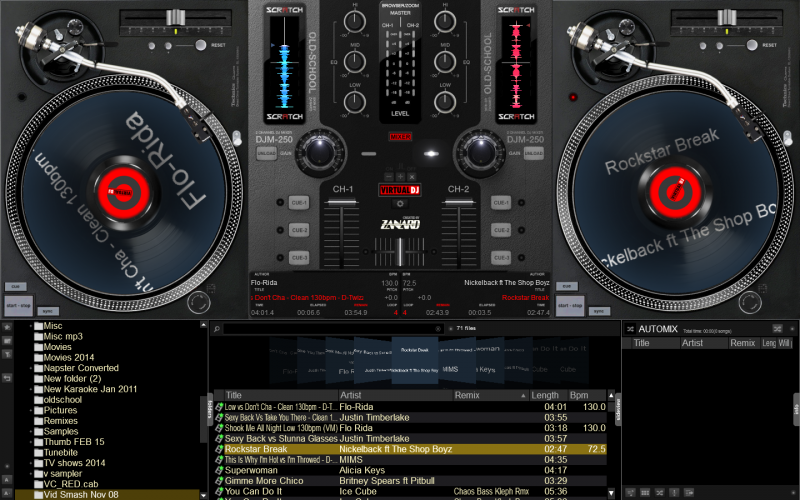
Task: Trigger CUE-1 on the right deck
Action: pyautogui.click(x=501, y=203)
